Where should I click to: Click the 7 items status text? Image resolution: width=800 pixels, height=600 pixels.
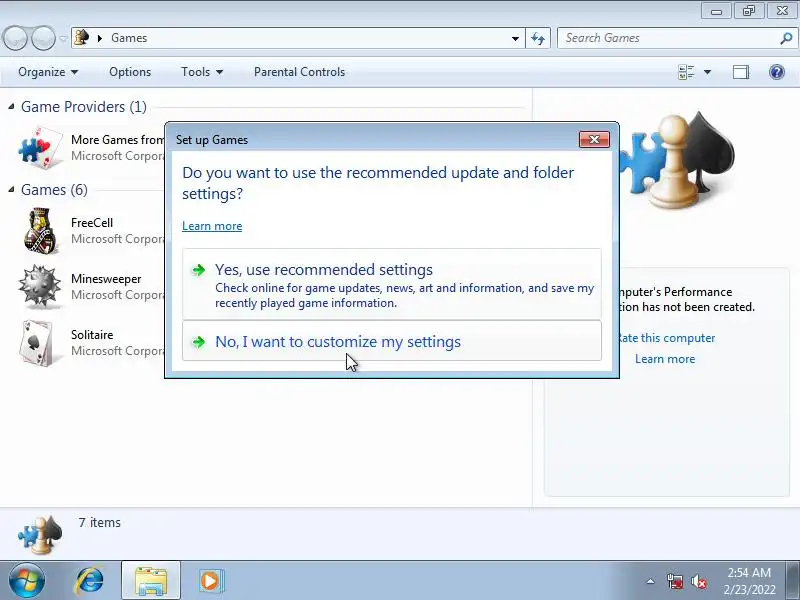pyautogui.click(x=99, y=522)
